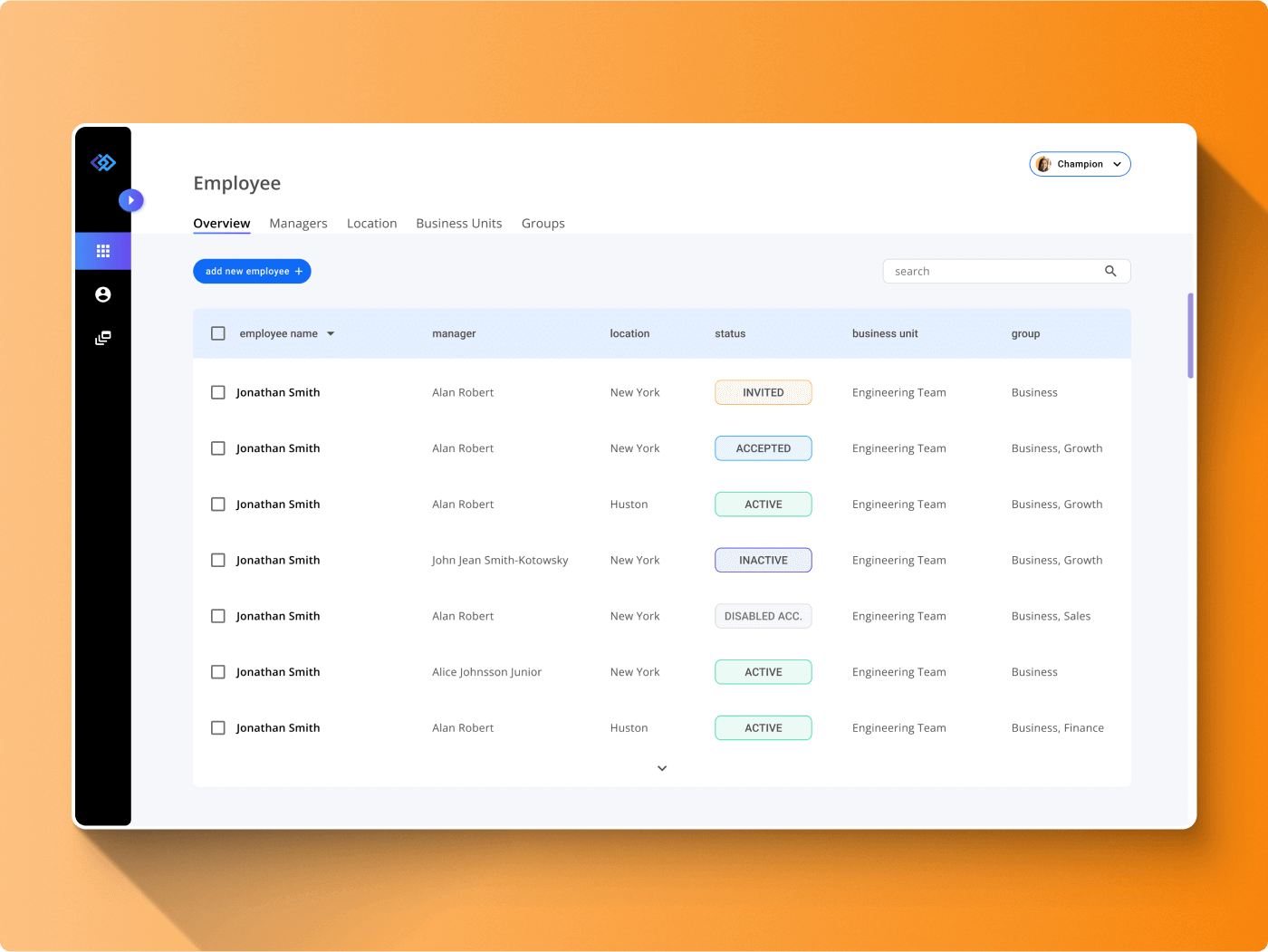
Task: Click the add new employee button
Action: point(252,271)
